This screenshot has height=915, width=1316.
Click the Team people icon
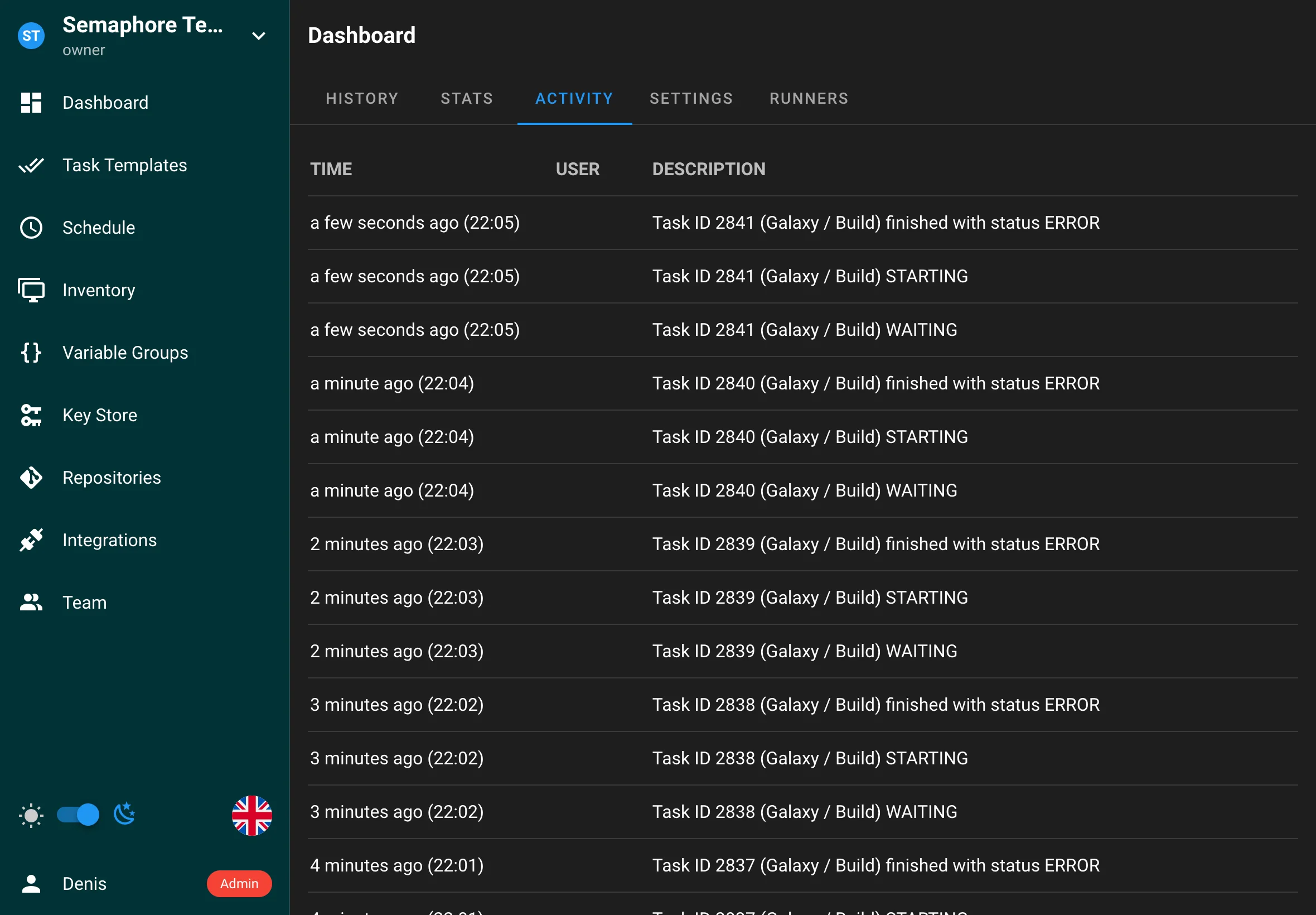tap(31, 603)
